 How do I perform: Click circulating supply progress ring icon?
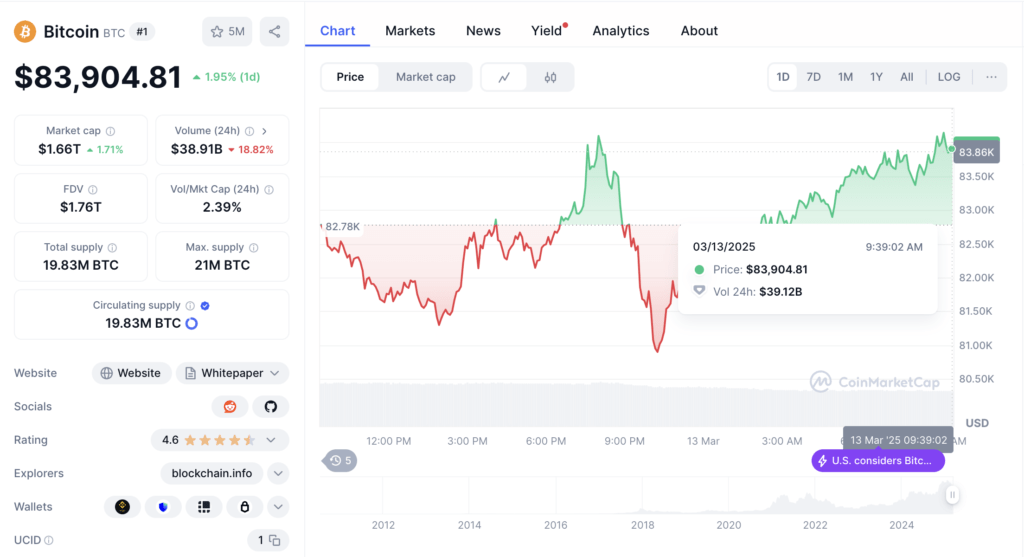point(191,323)
